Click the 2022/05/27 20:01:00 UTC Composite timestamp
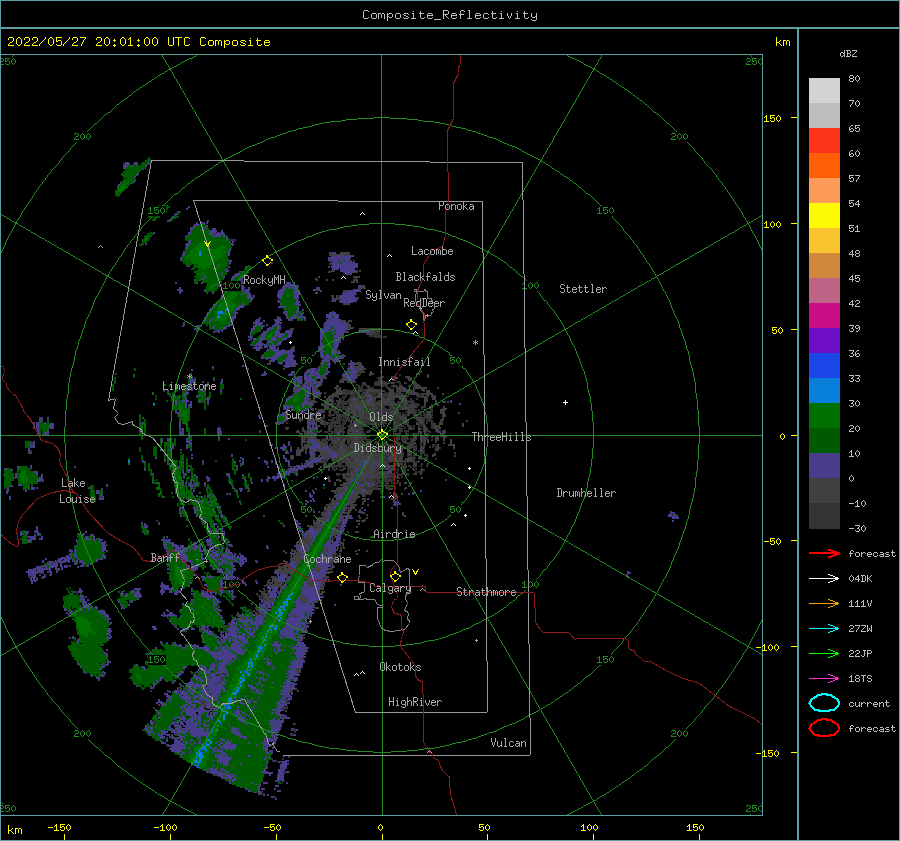 (x=138, y=42)
